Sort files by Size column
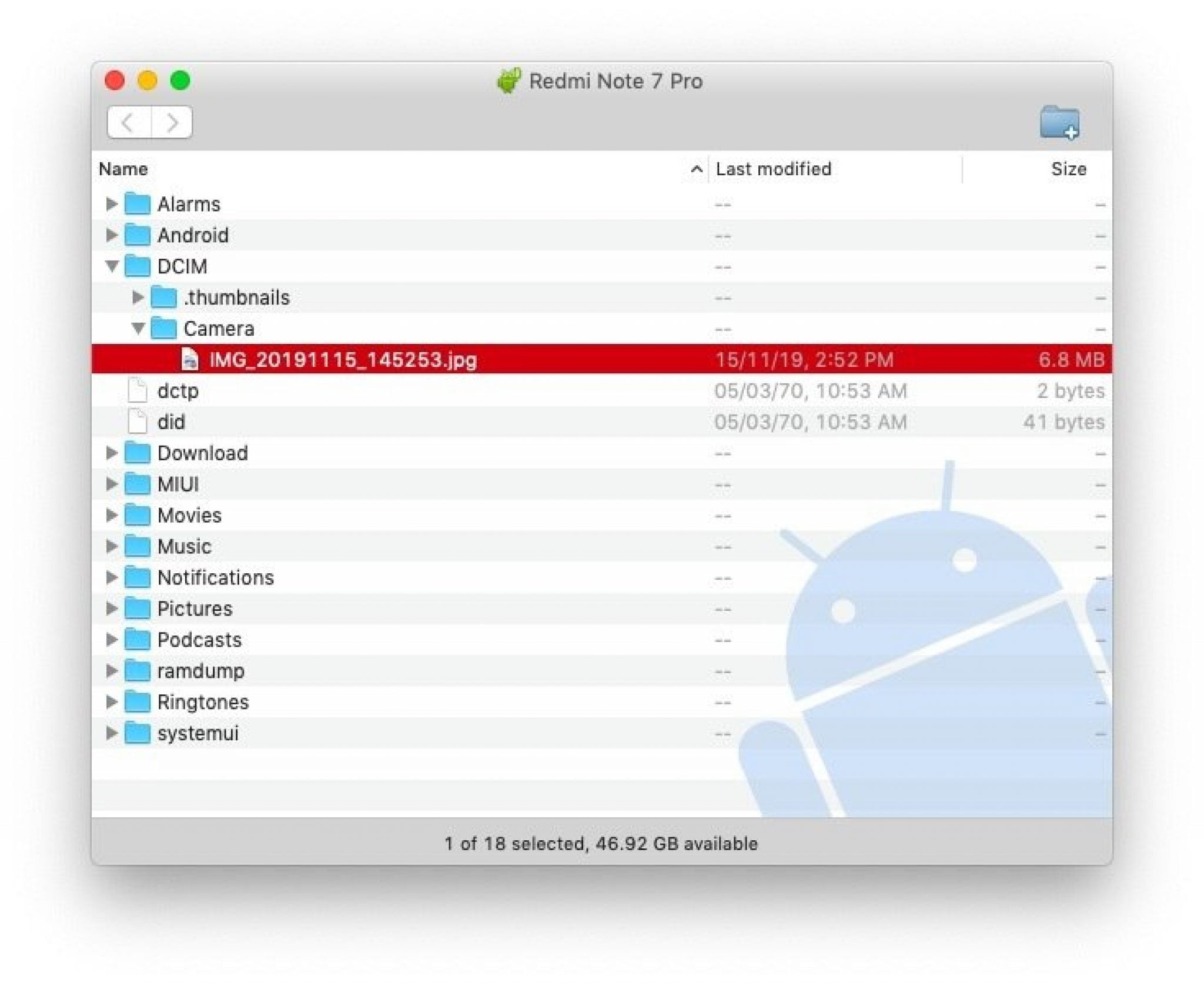 [1068, 169]
